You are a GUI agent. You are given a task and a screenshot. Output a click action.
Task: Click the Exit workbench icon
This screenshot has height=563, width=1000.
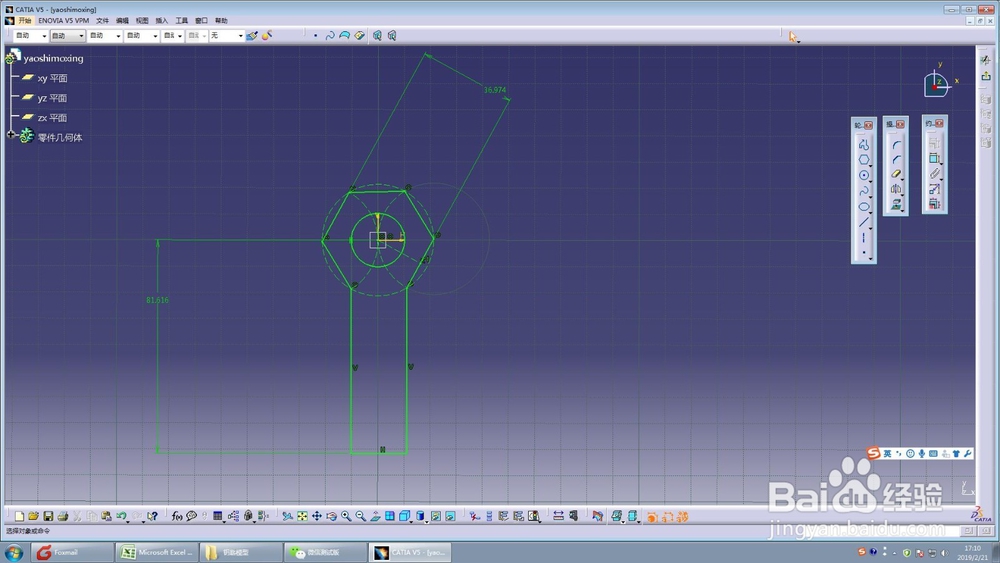click(986, 75)
